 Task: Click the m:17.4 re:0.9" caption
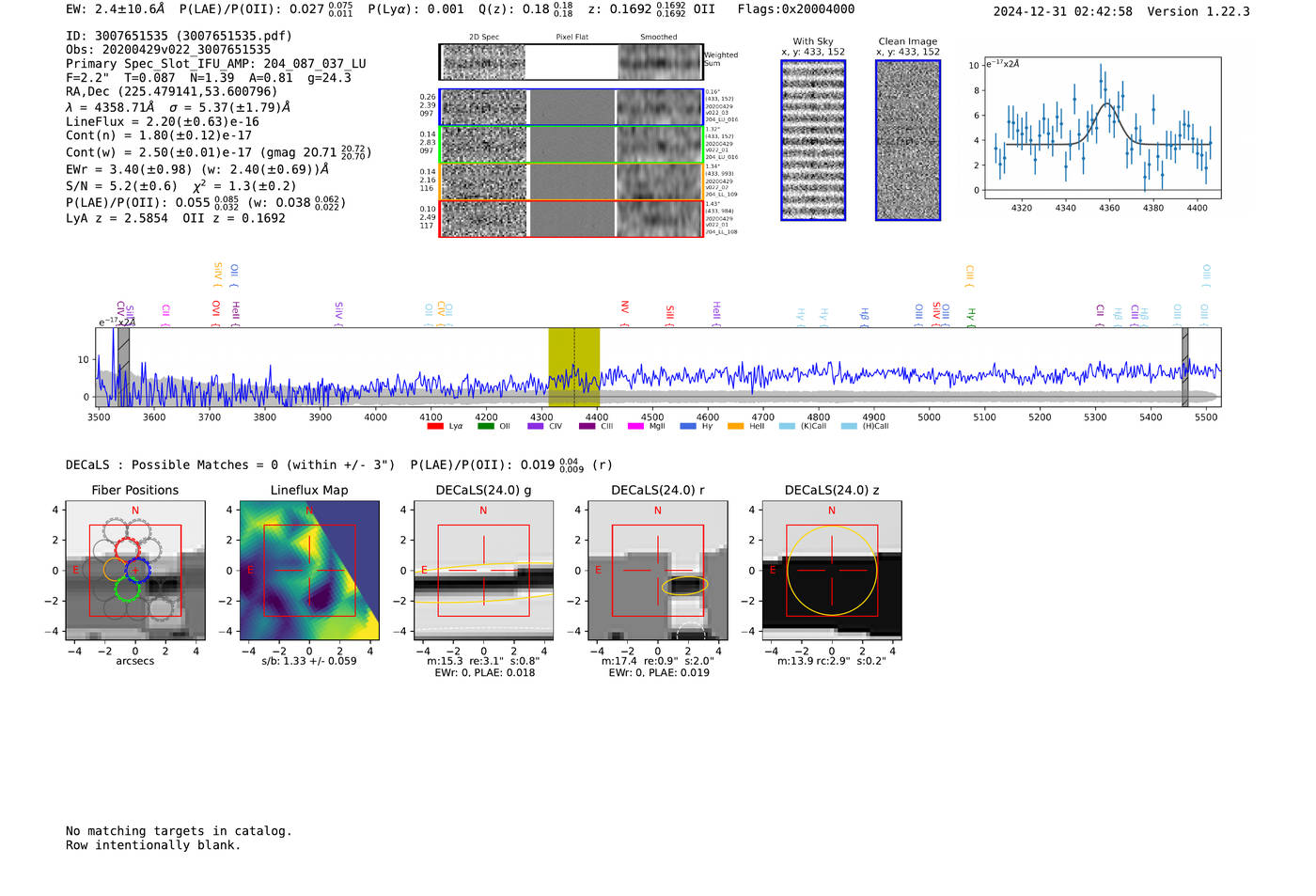pyautogui.click(x=658, y=661)
